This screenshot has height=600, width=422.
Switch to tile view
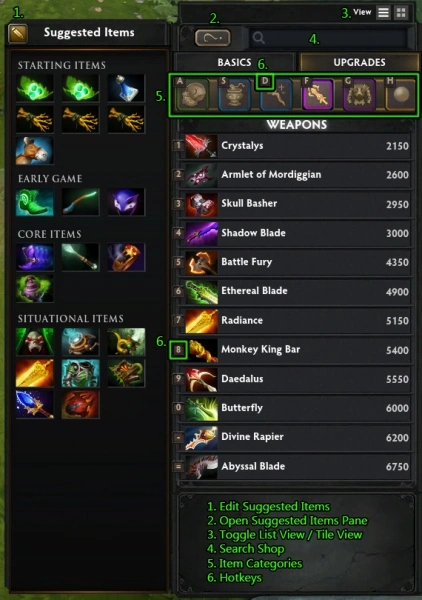point(401,13)
